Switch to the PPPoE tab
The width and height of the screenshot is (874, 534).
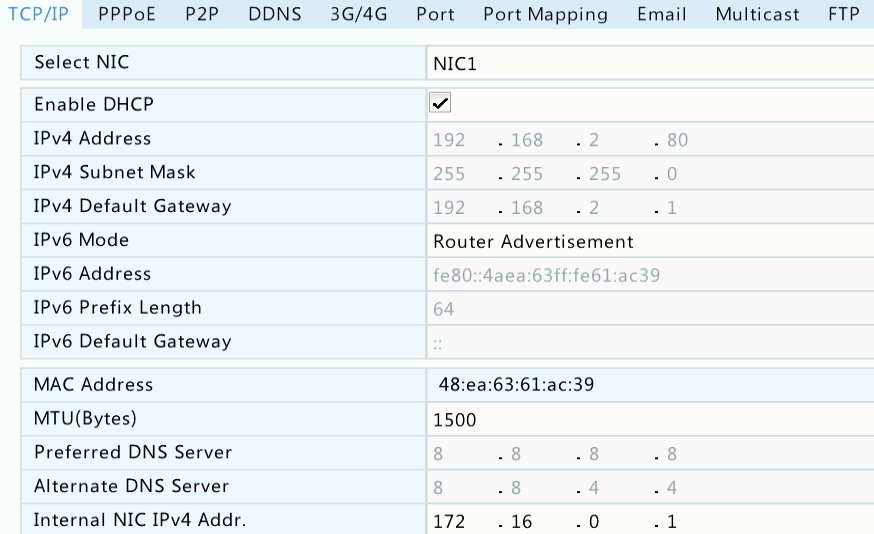click(x=127, y=14)
